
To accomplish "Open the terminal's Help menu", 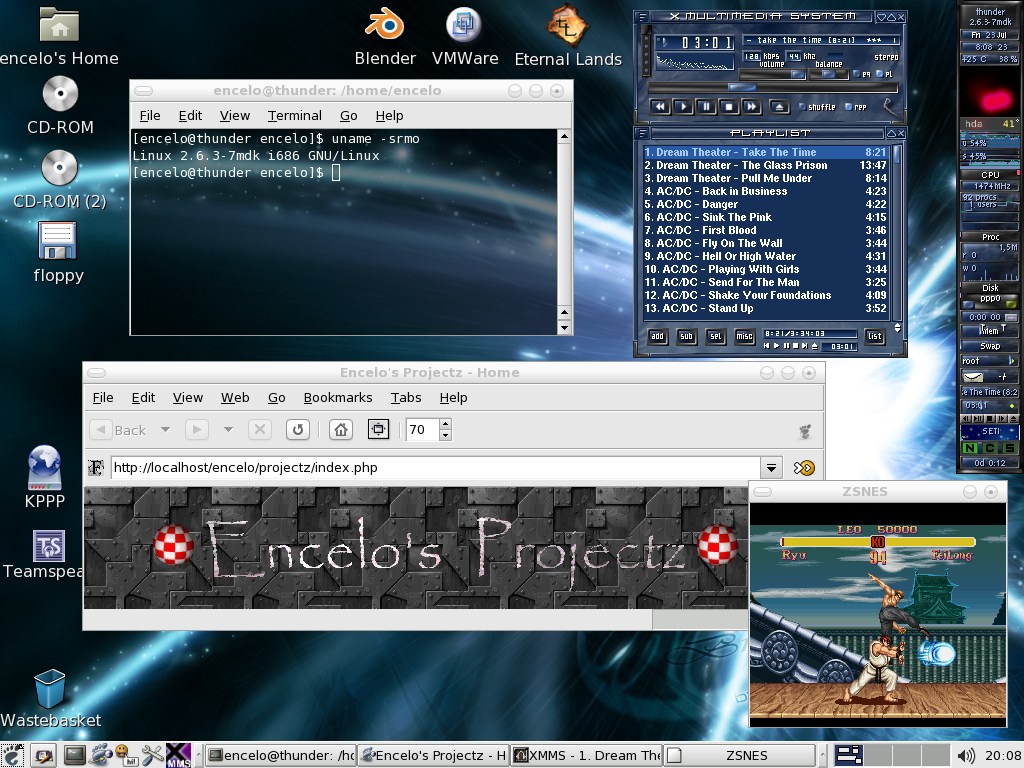I will [389, 116].
